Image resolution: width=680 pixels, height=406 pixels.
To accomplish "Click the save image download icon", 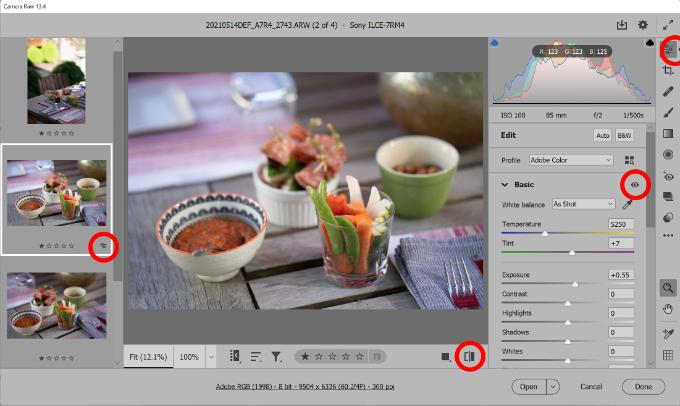I will coord(622,25).
